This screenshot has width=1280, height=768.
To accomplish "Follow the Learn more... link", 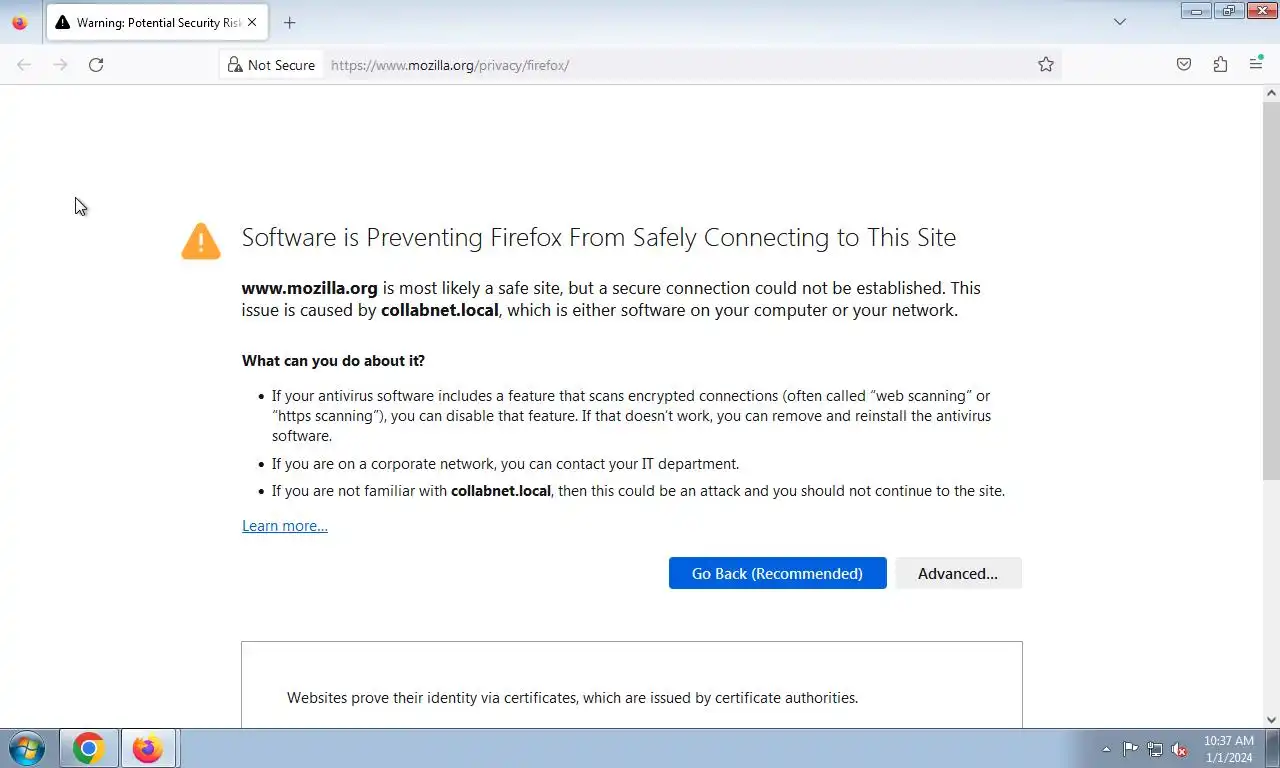I will pyautogui.click(x=285, y=526).
